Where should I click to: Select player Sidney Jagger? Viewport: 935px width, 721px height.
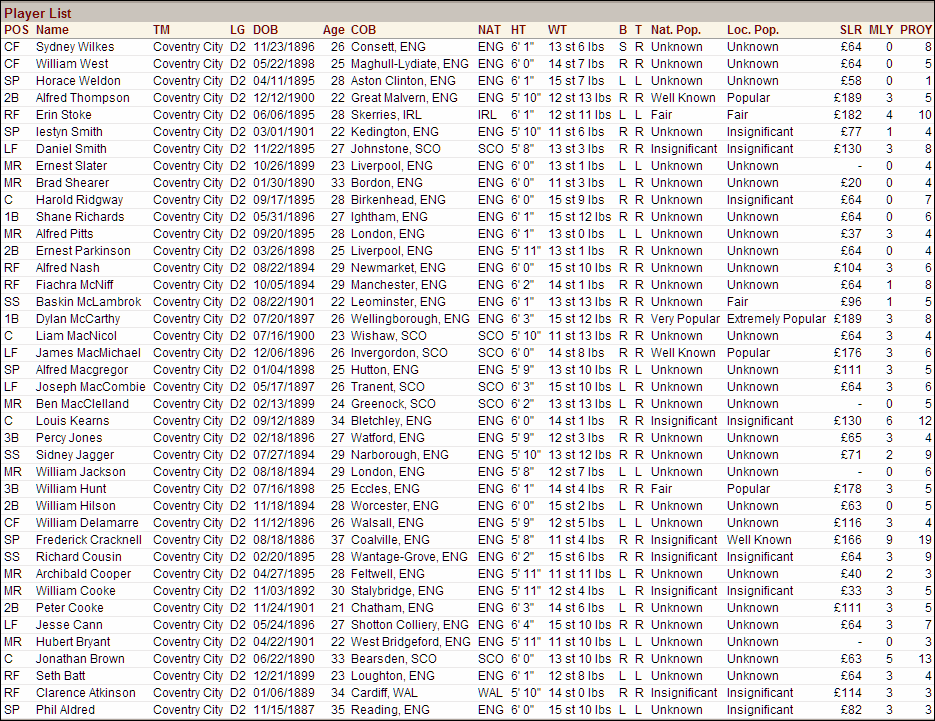tap(75, 455)
